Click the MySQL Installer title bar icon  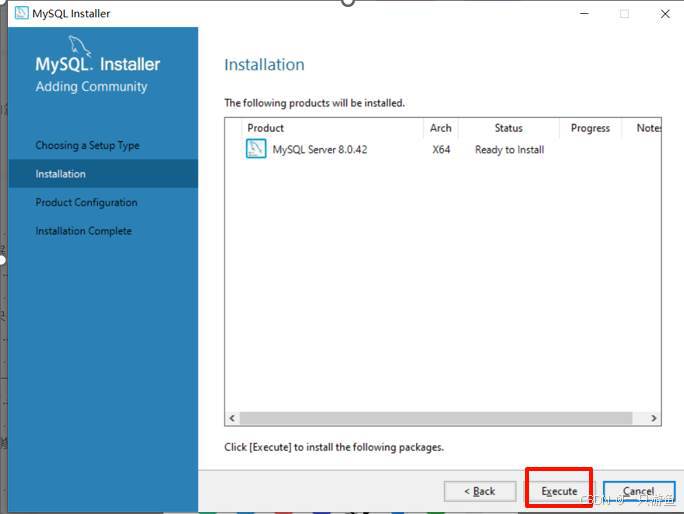[x=21, y=13]
